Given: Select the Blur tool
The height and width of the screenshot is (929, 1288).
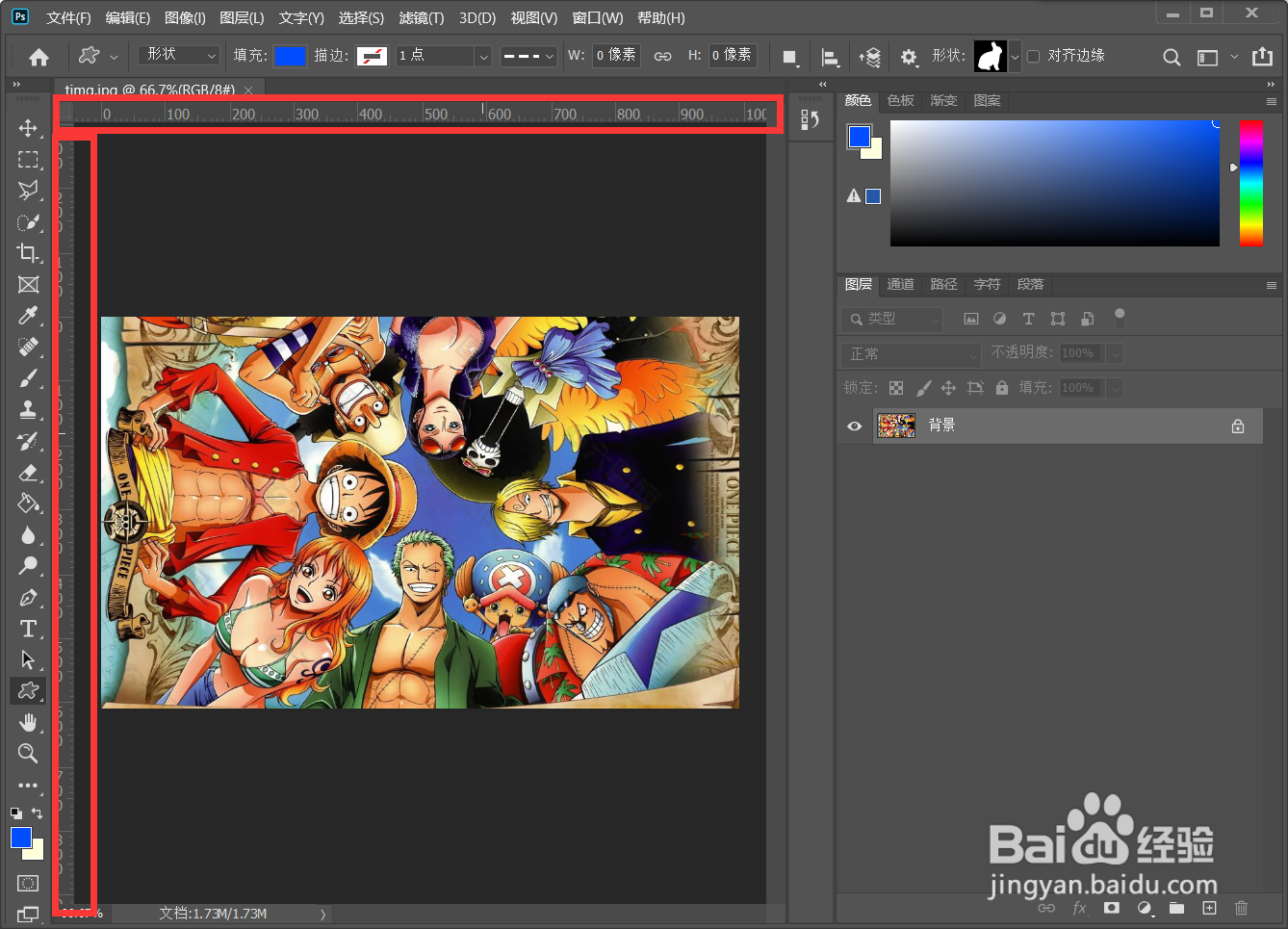Looking at the screenshot, I should point(28,535).
